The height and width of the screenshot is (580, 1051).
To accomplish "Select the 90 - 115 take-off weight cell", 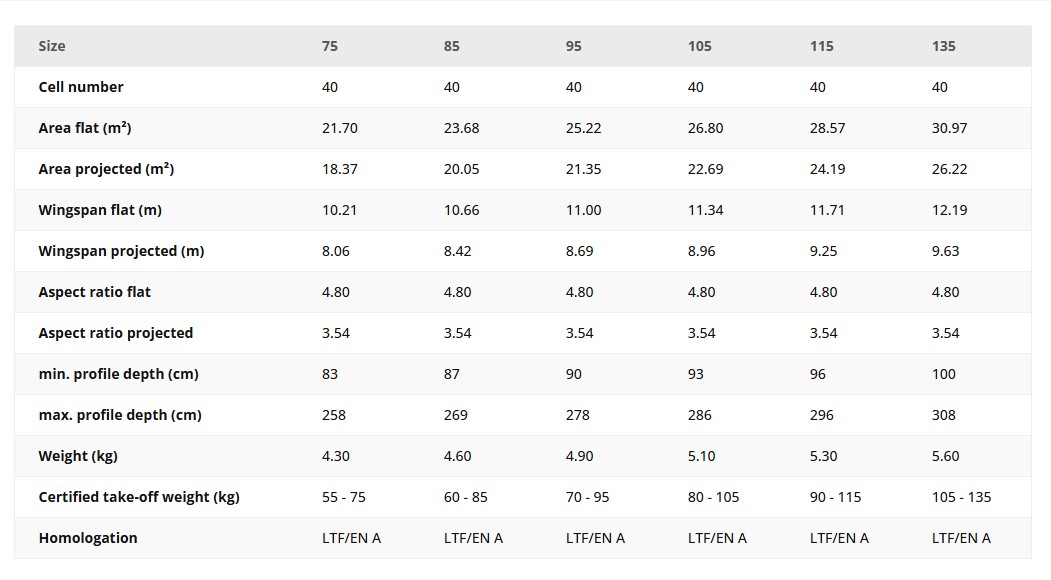I will pos(835,497).
